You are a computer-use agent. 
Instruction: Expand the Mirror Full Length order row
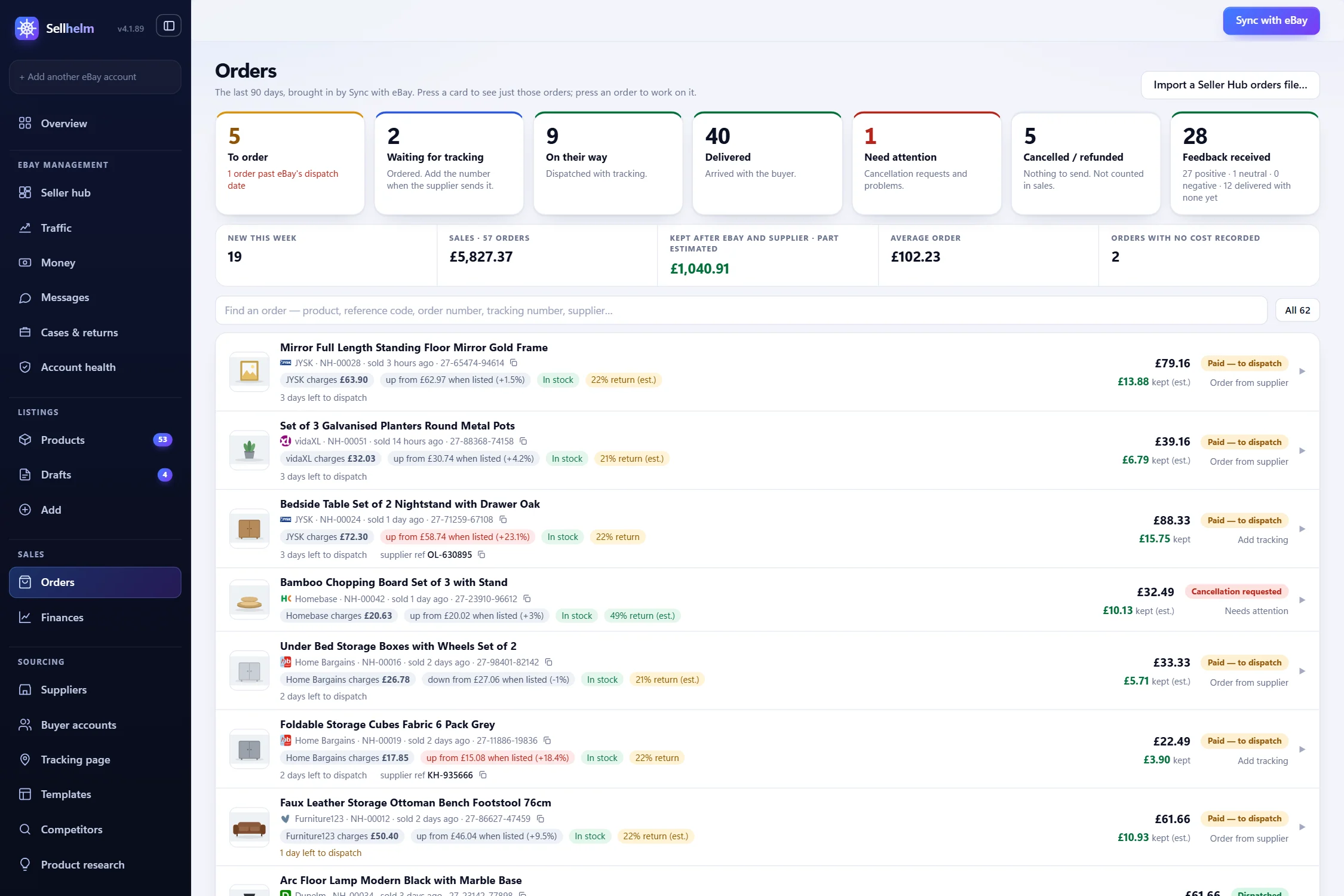click(x=1302, y=372)
